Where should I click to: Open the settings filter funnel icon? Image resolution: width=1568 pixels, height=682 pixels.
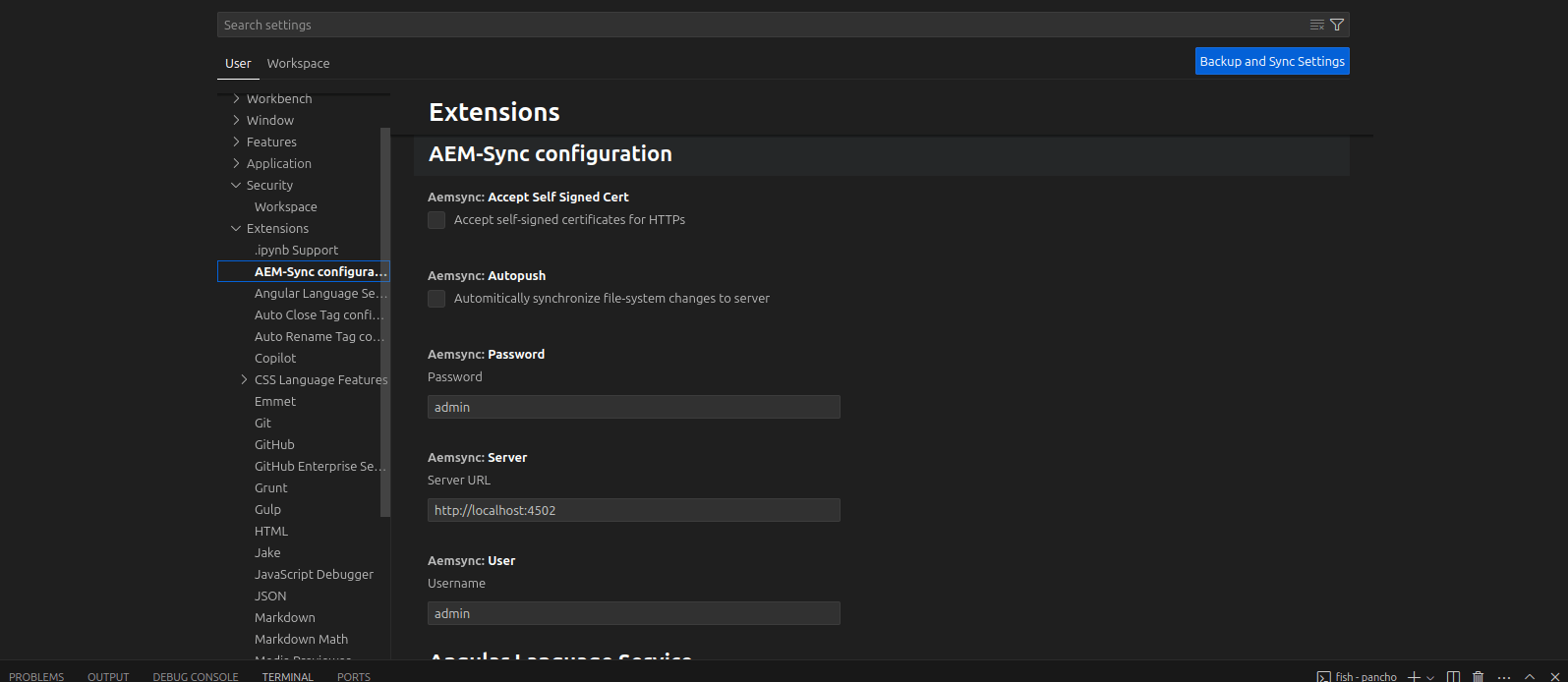pos(1337,25)
